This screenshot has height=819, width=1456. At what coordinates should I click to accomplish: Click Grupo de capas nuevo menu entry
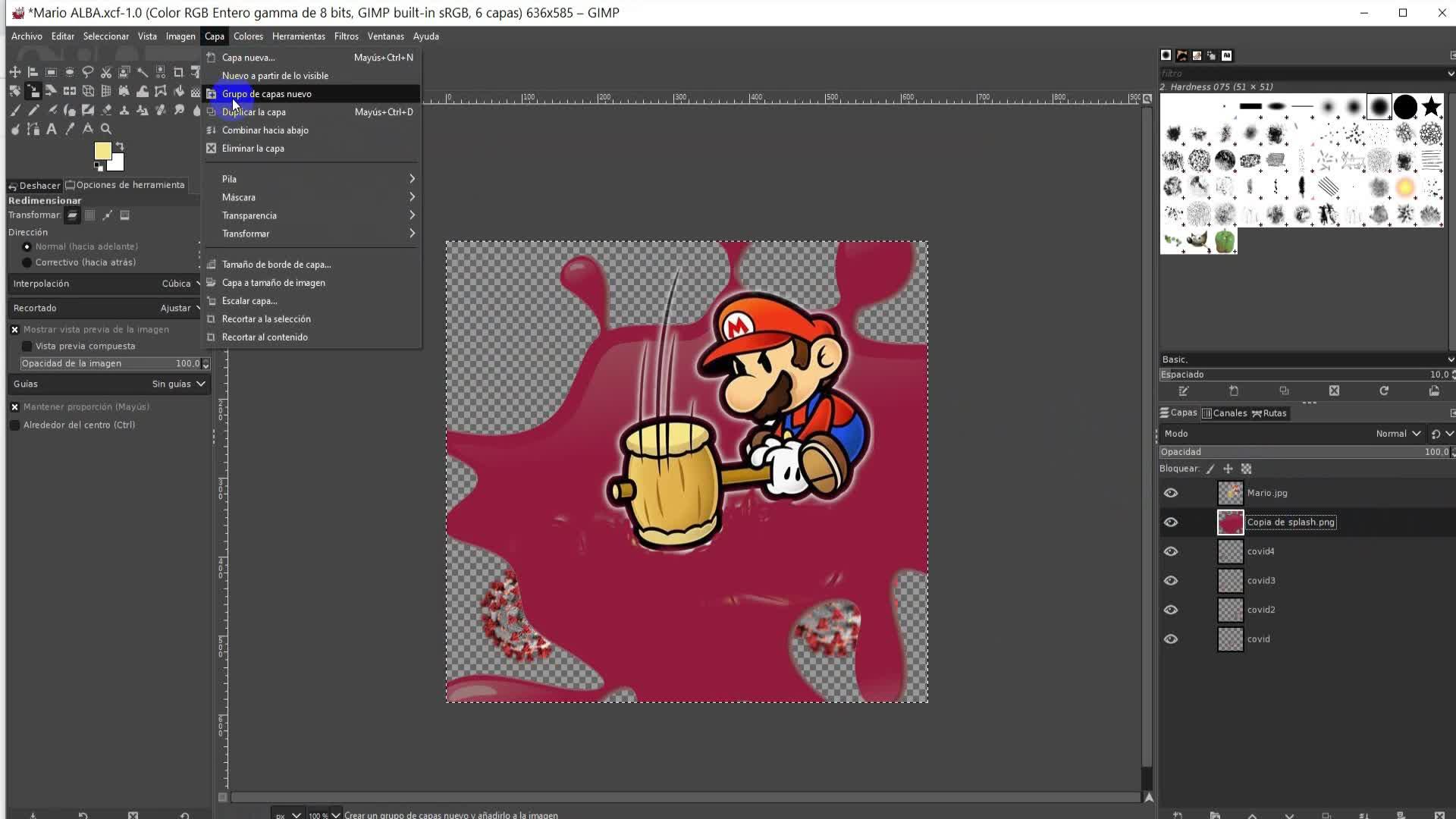(x=267, y=94)
